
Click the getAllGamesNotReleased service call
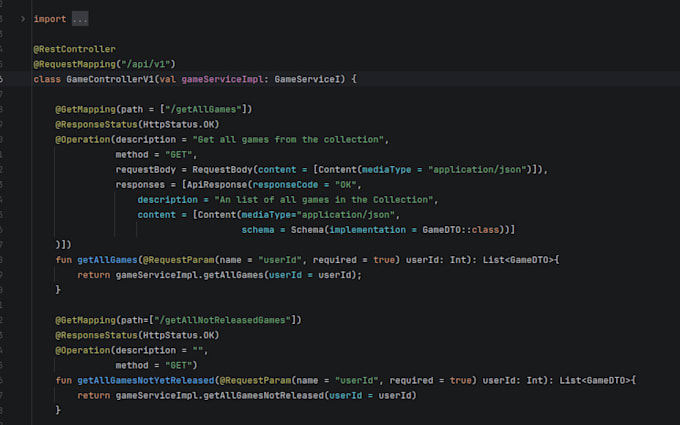[264, 396]
